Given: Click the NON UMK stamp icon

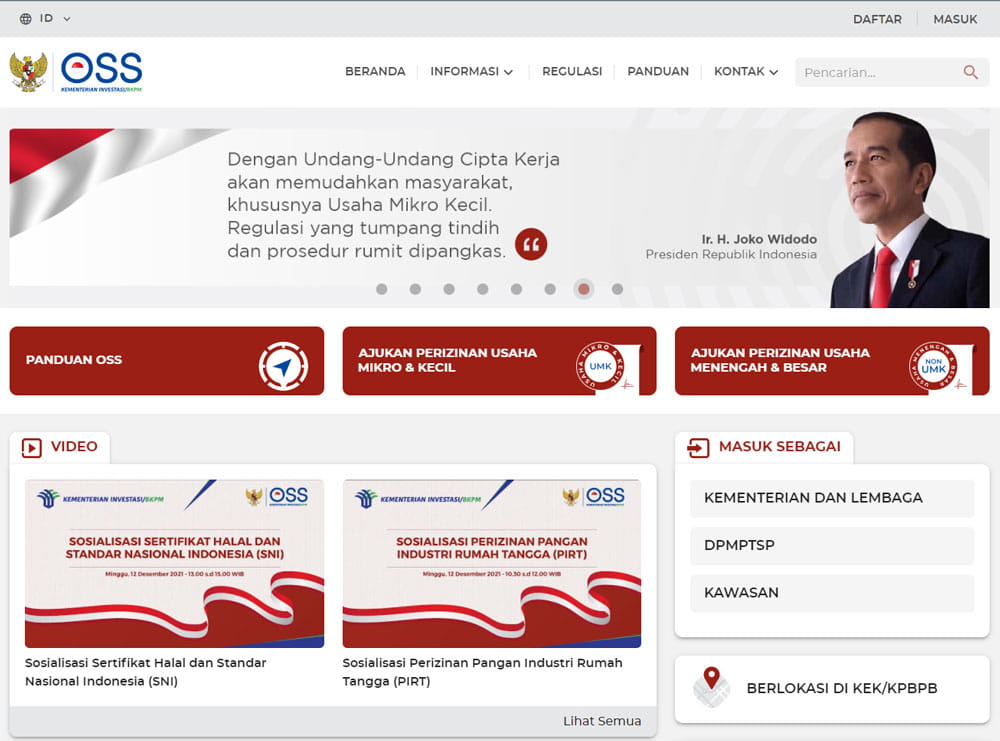Looking at the screenshot, I should coord(934,366).
